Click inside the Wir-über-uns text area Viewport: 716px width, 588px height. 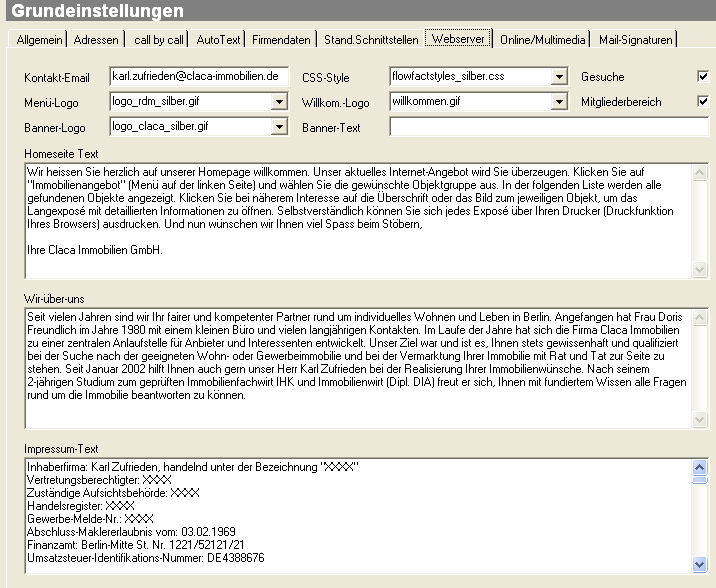click(358, 368)
